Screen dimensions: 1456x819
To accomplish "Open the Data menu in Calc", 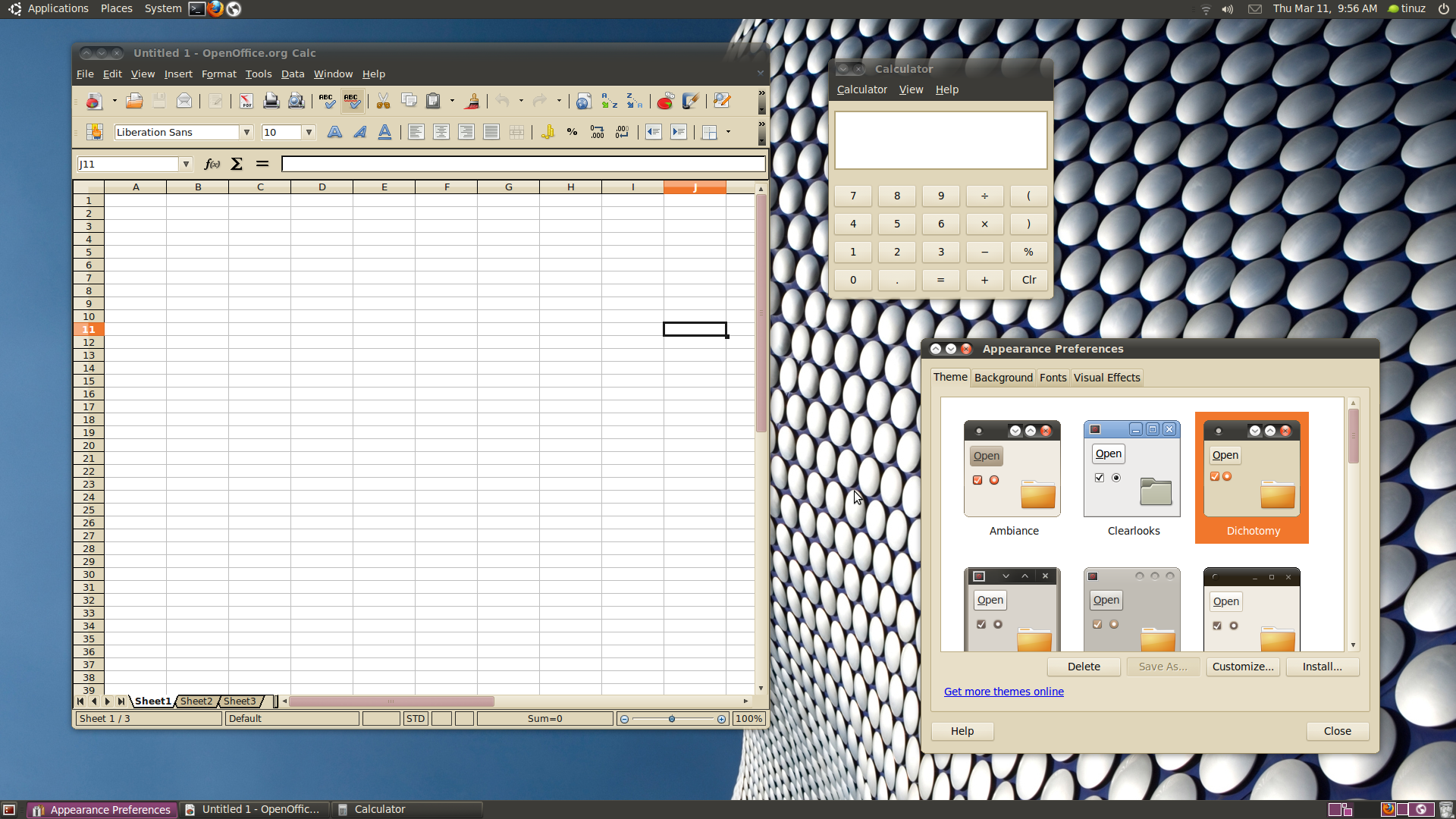I will coord(293,74).
